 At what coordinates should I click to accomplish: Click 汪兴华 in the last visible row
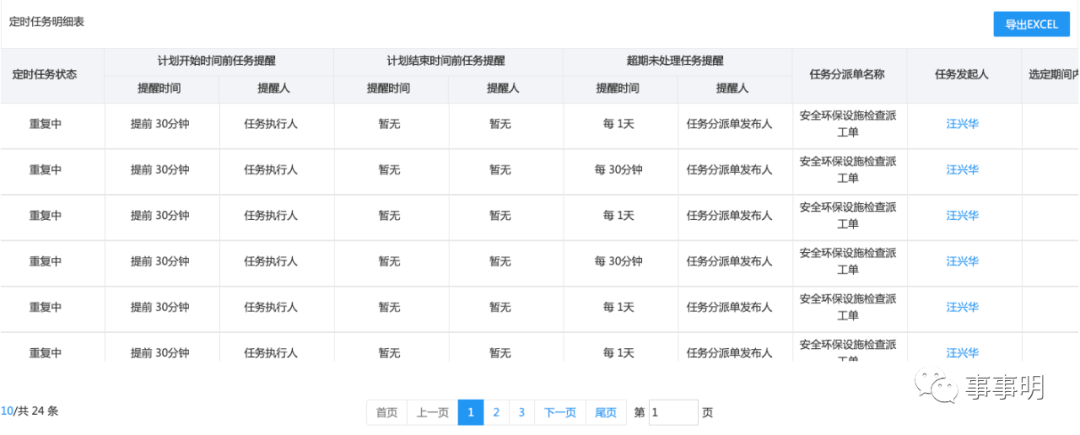[962, 353]
